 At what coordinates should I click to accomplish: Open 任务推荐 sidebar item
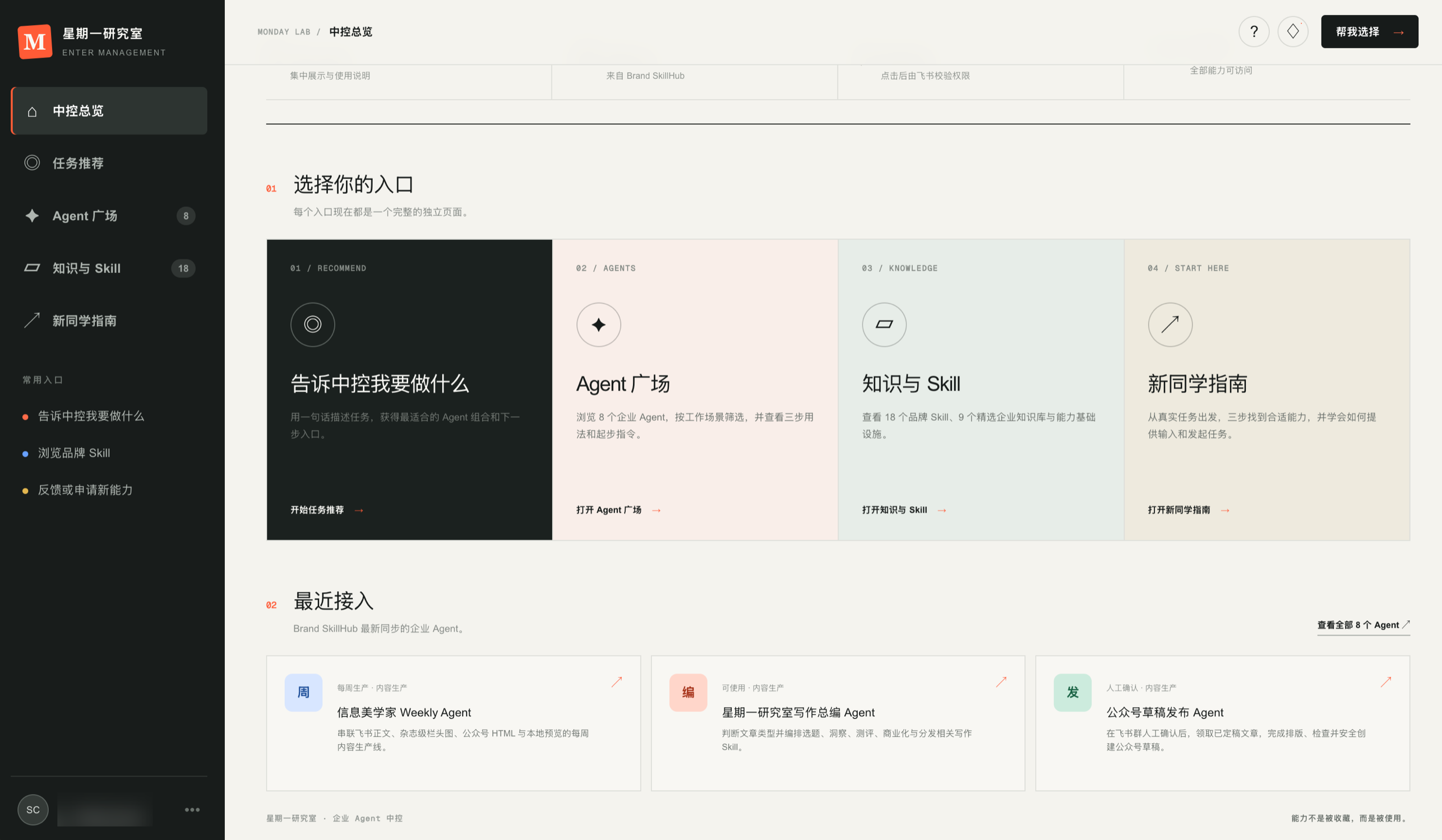pos(109,163)
